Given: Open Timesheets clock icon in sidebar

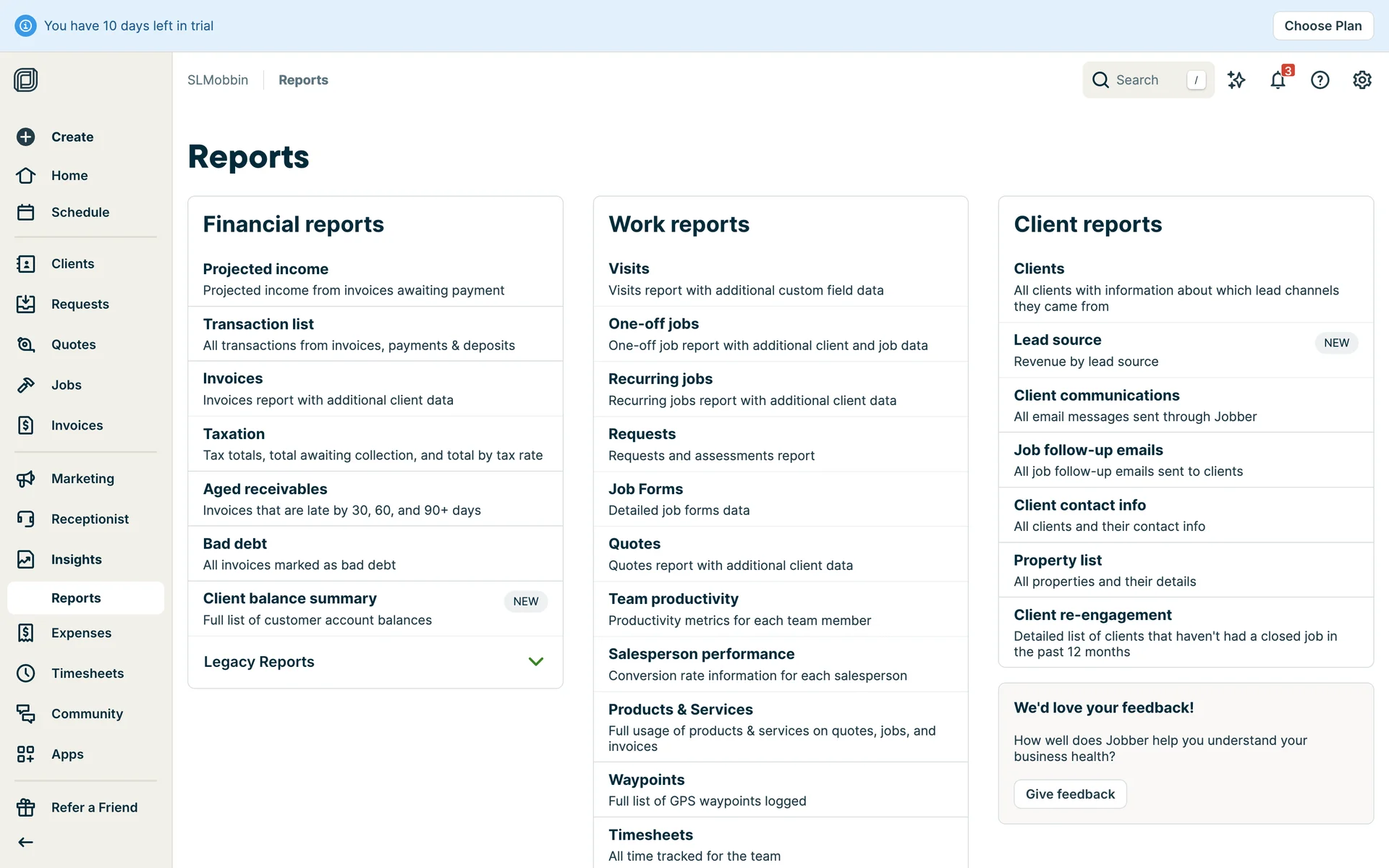Looking at the screenshot, I should (26, 673).
